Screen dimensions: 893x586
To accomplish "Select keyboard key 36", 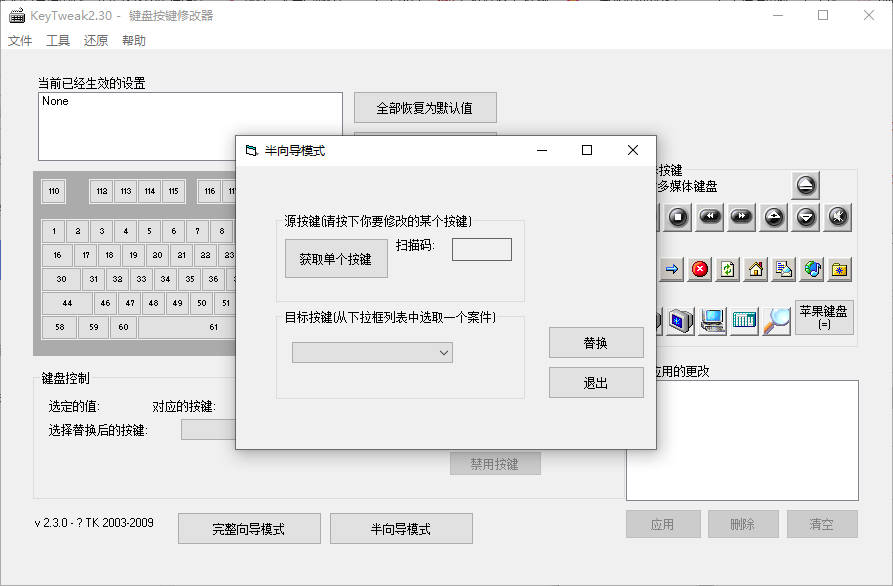I will point(213,279).
